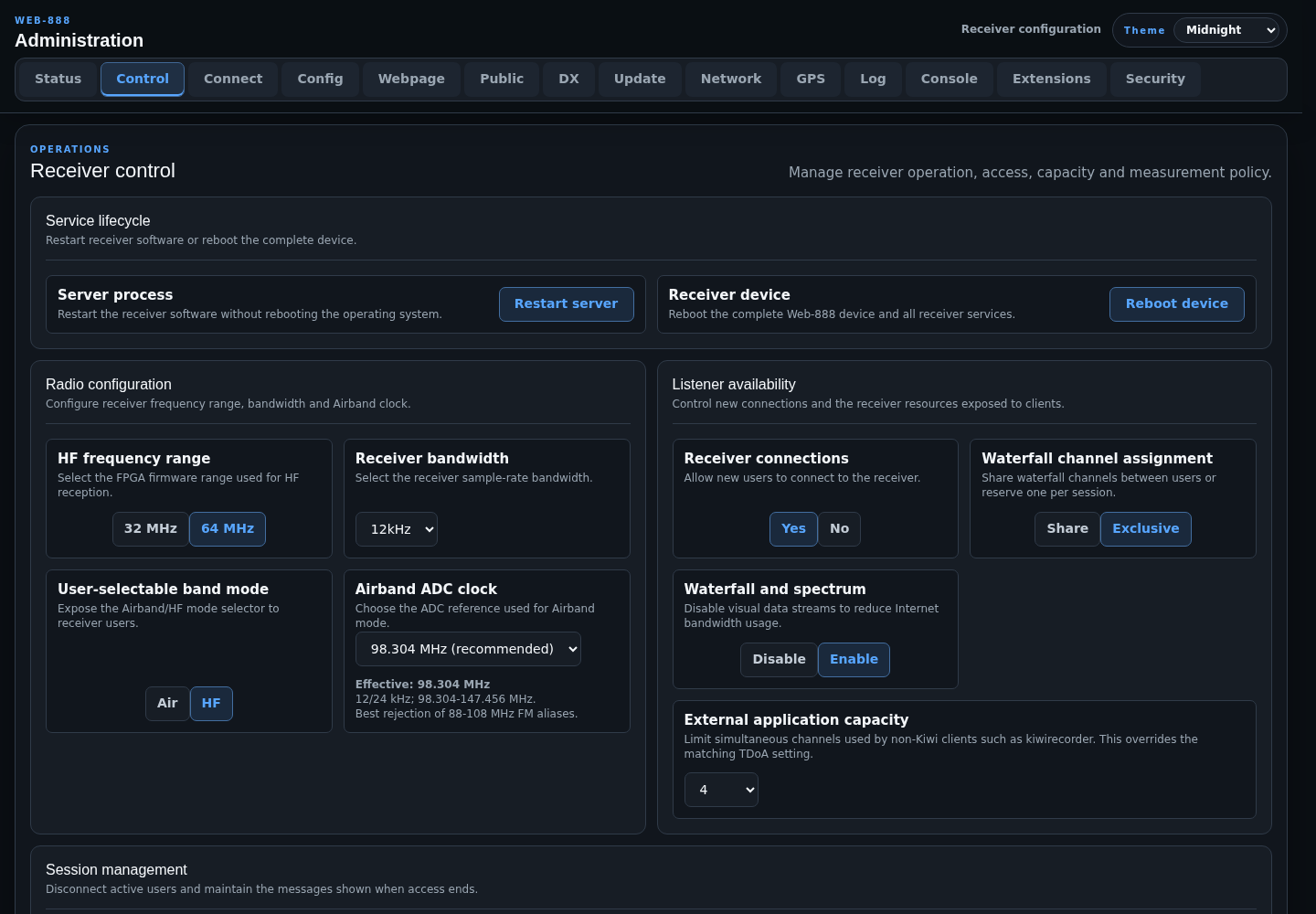Open the Midnight theme dropdown
The width and height of the screenshot is (1316, 914).
tap(1226, 30)
